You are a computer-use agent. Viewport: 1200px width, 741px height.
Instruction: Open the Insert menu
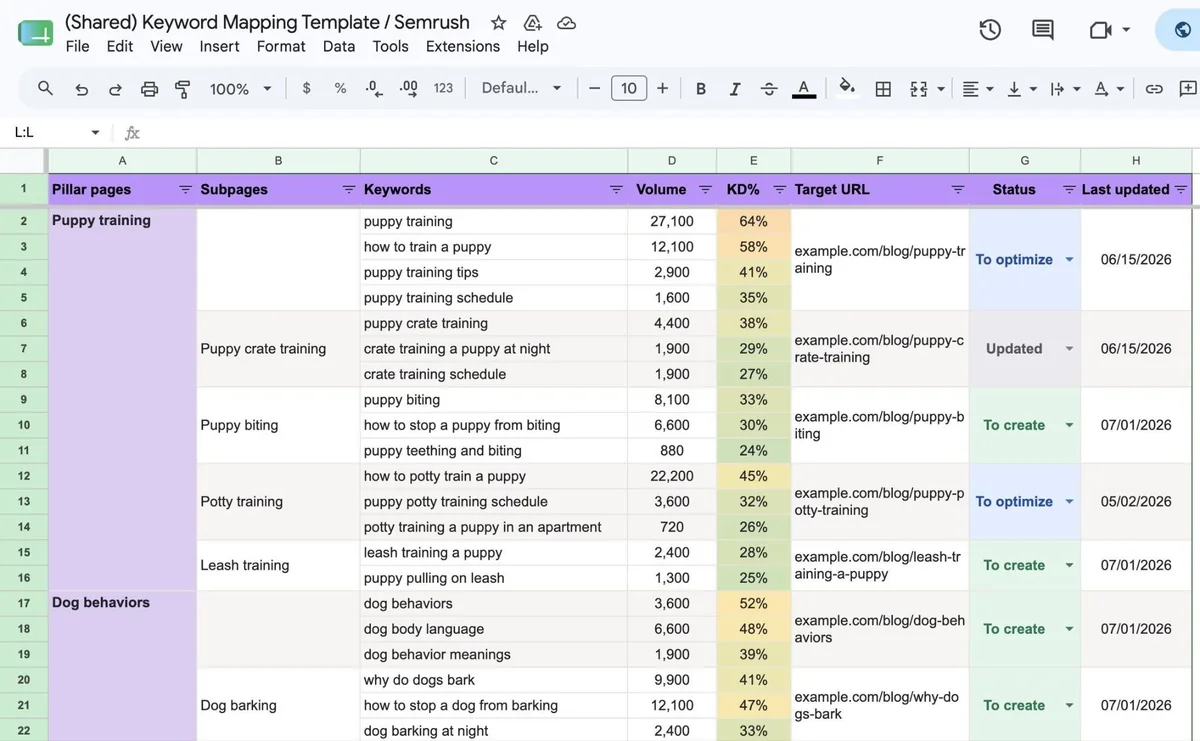[x=219, y=46]
